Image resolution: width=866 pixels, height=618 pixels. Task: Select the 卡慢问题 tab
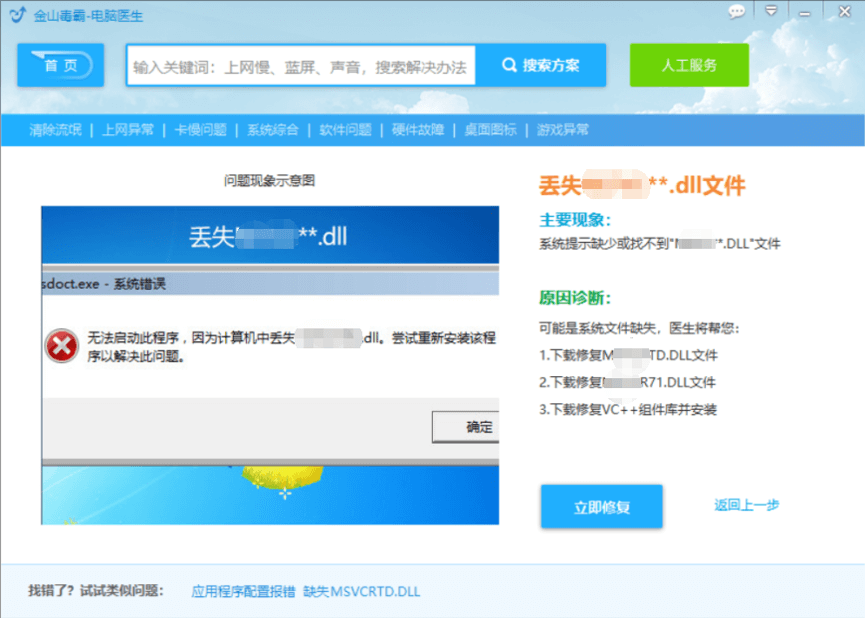coord(200,130)
